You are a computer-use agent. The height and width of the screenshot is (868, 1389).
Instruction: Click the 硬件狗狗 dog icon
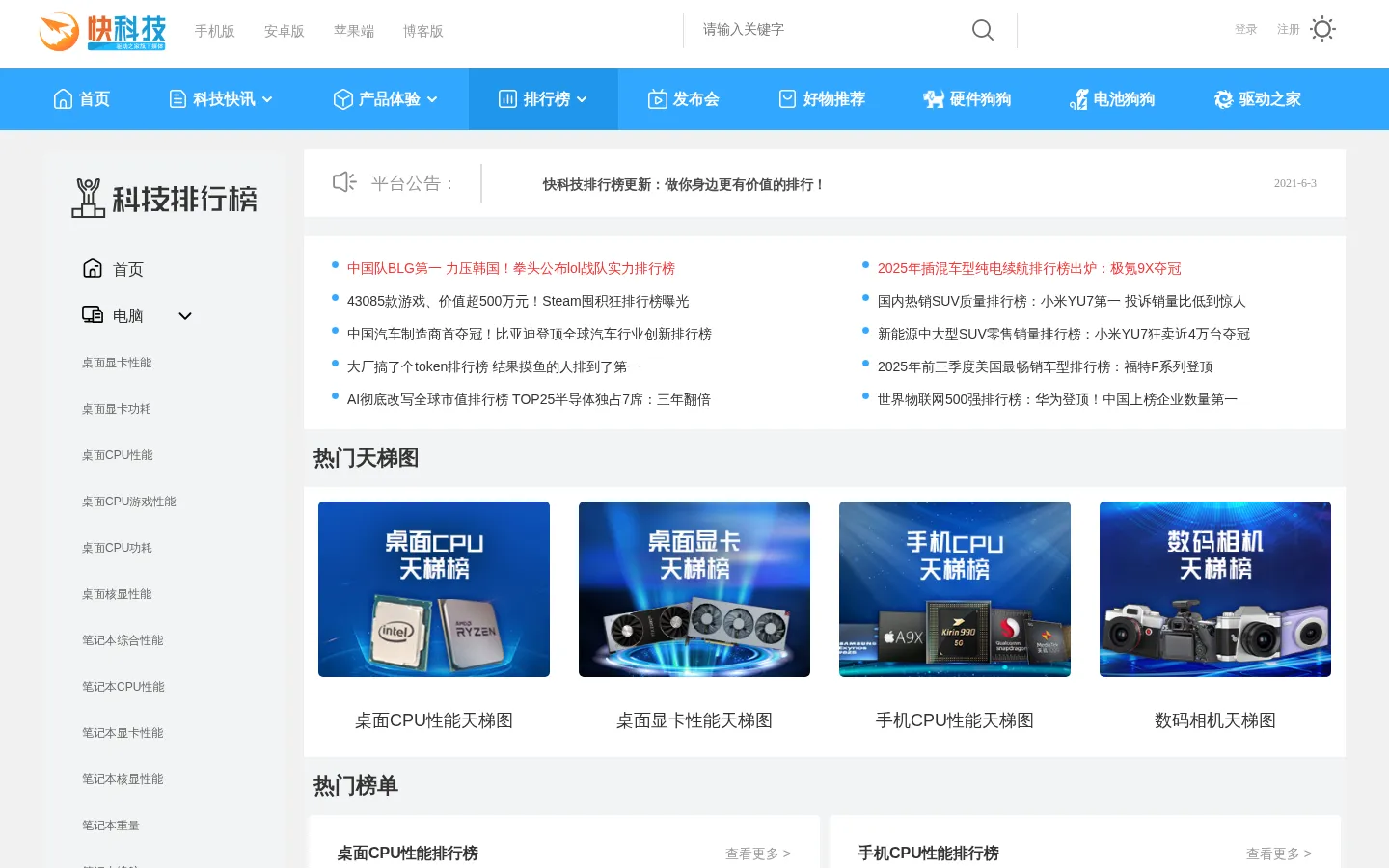tap(933, 98)
